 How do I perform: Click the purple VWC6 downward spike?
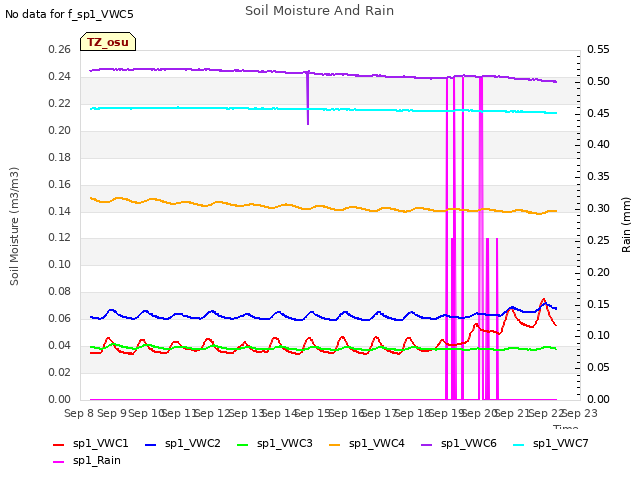(308, 100)
